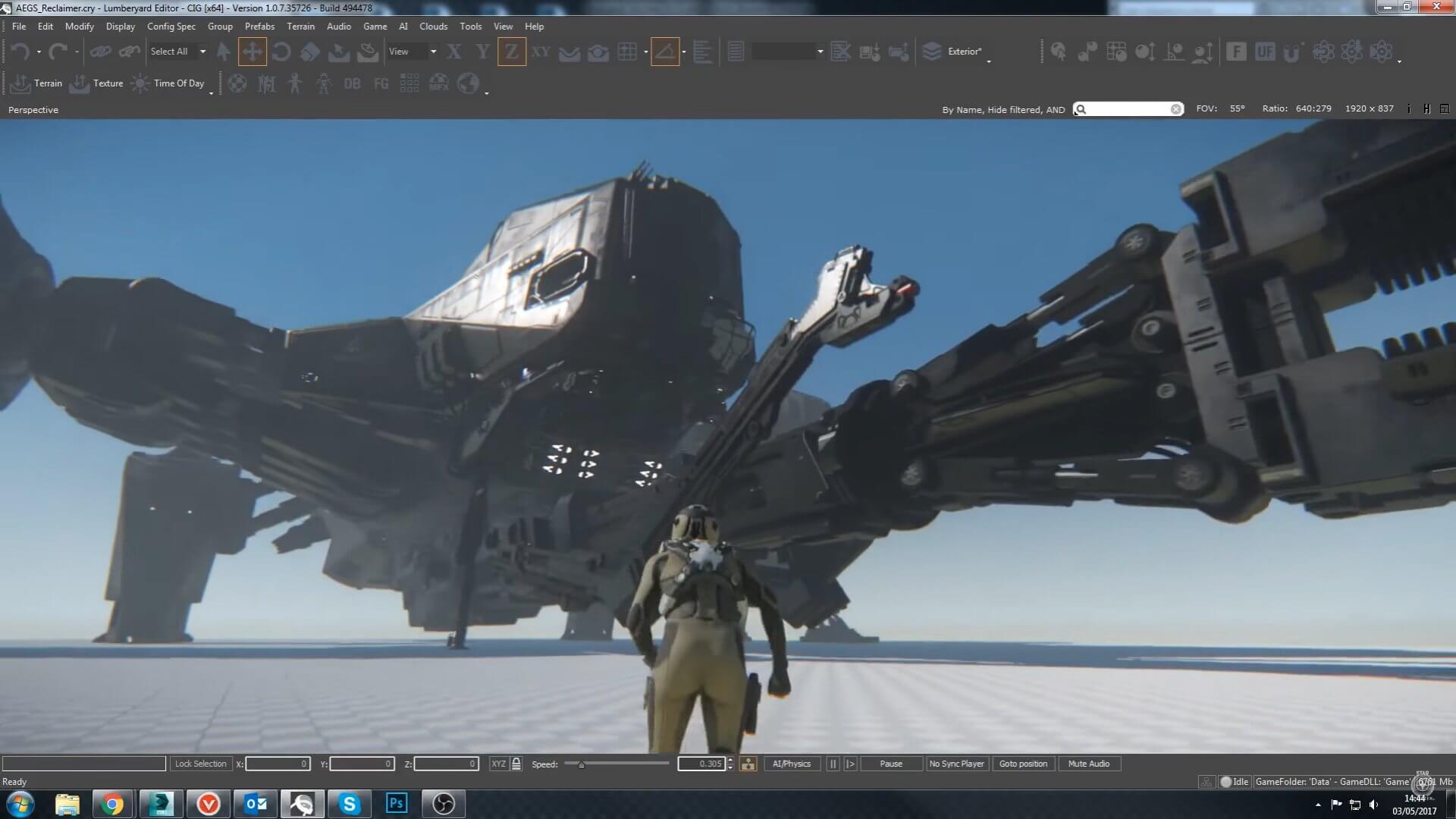Click the Undo arrow icon
The image size is (1456, 819).
tap(20, 52)
